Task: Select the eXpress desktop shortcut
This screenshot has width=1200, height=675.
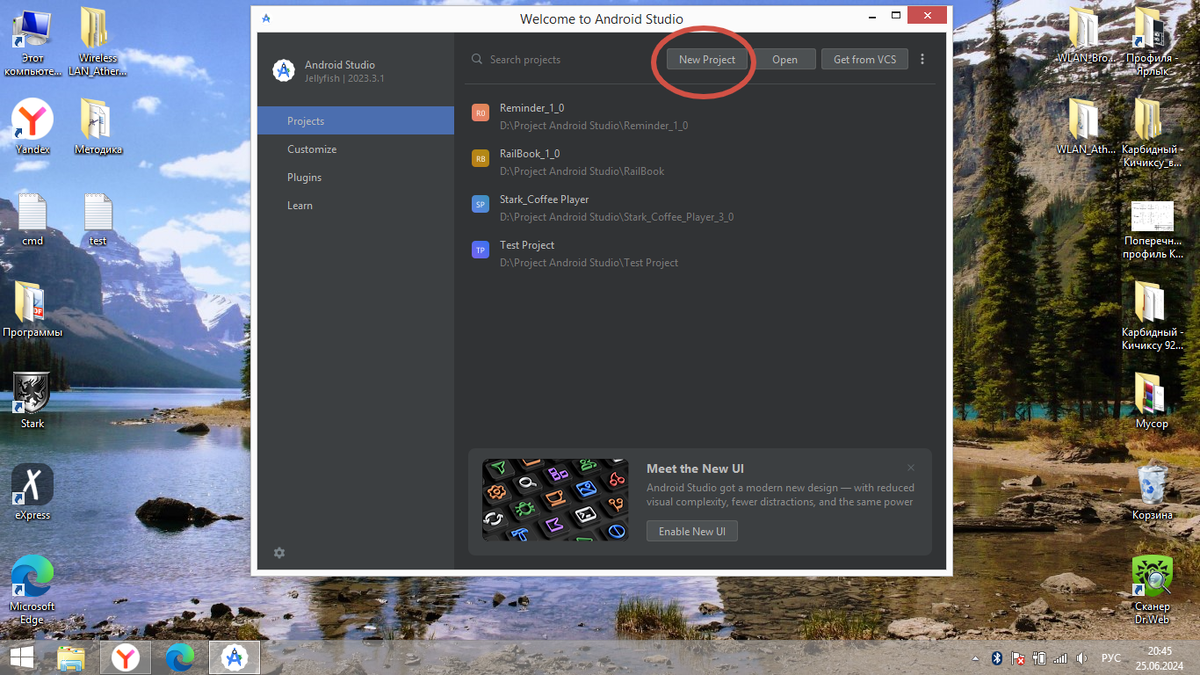Action: (33, 492)
